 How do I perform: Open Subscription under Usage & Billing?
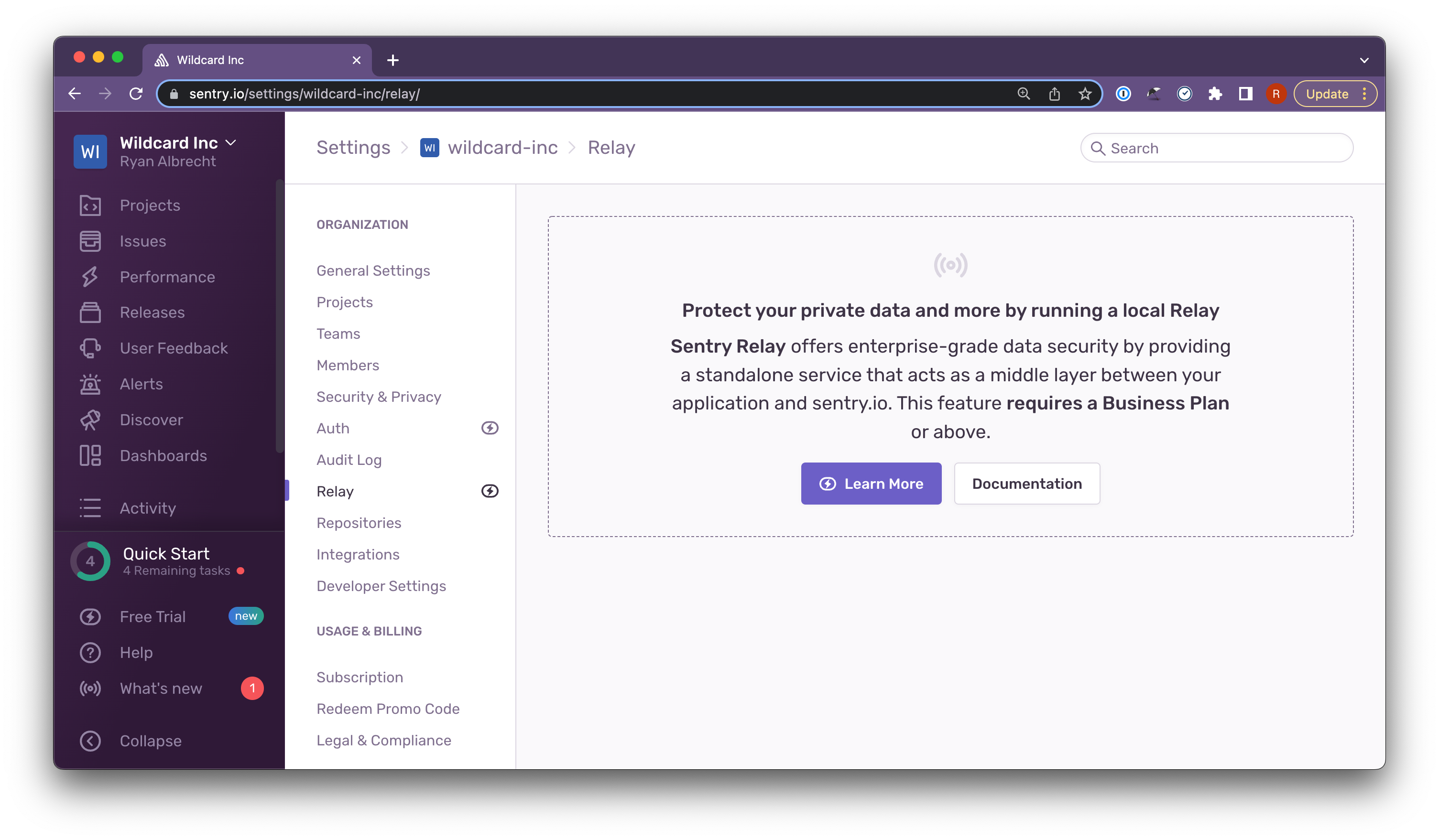(x=360, y=677)
